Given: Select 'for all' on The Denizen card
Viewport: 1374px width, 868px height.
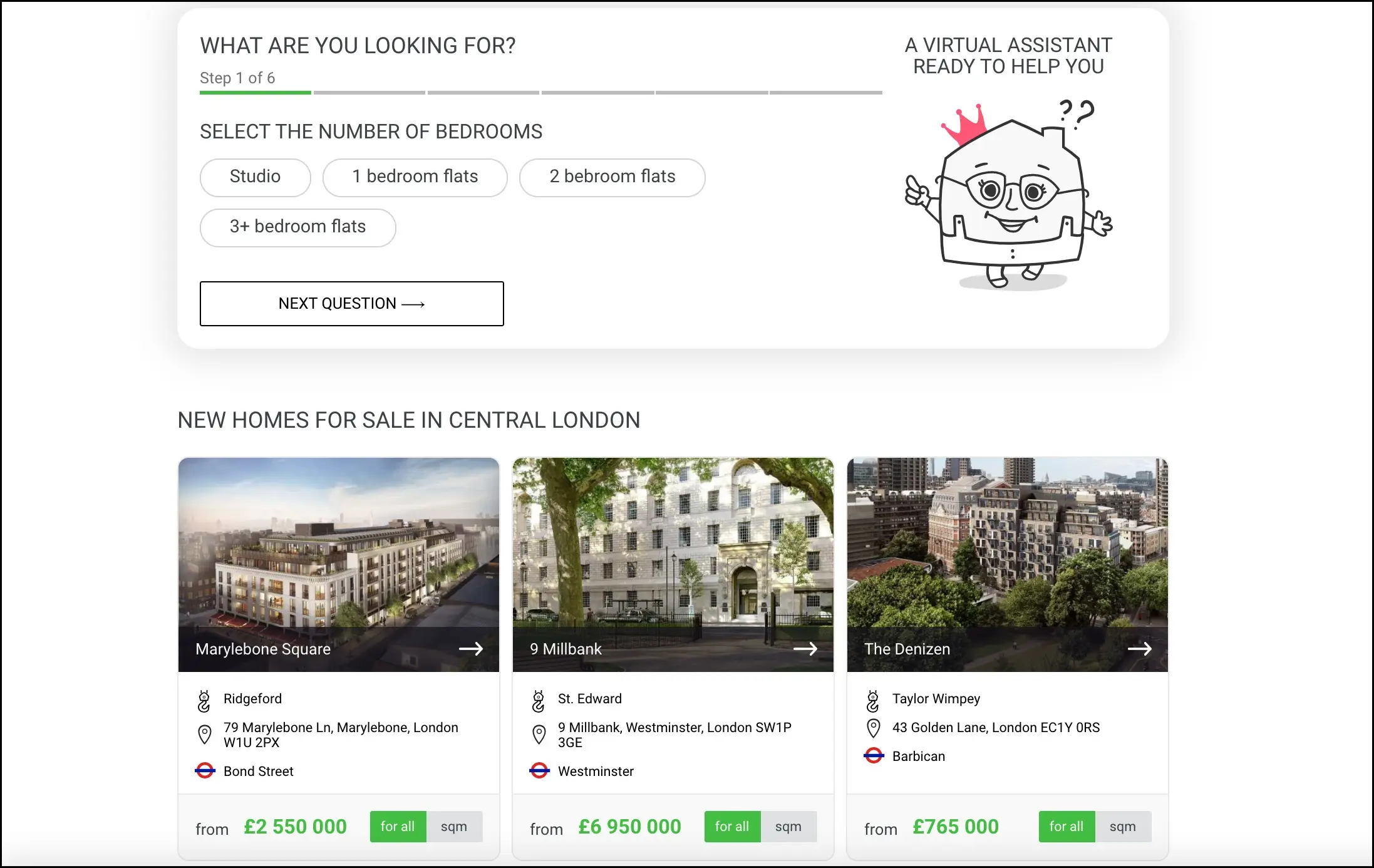Looking at the screenshot, I should tap(1067, 826).
